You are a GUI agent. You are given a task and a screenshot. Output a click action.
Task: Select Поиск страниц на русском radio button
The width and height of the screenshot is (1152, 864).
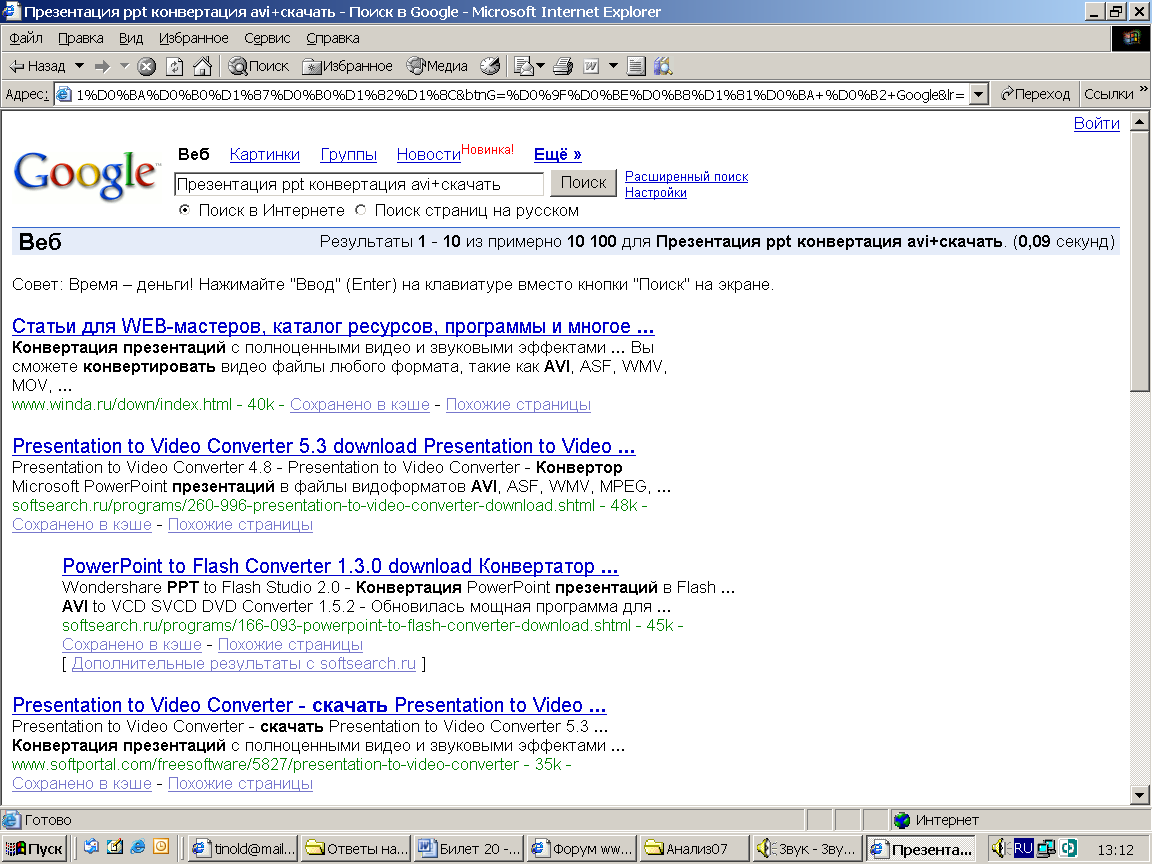(x=360, y=210)
